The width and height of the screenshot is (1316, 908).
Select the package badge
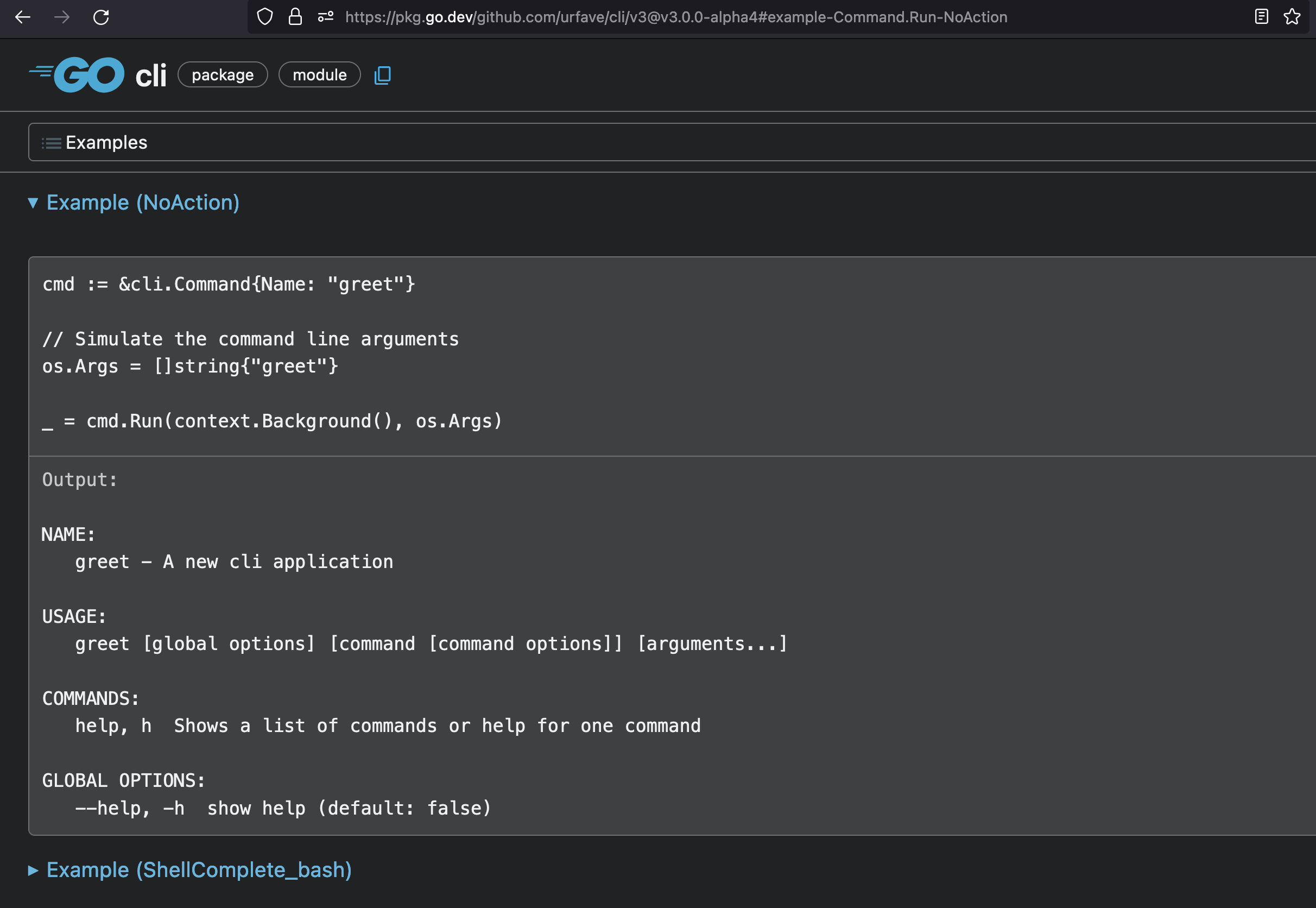(223, 74)
